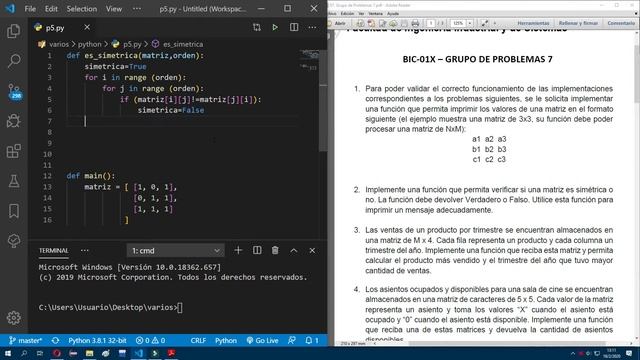Open editor More Actions ellipsis
The width and height of the screenshot is (640, 360).
click(x=312, y=27)
